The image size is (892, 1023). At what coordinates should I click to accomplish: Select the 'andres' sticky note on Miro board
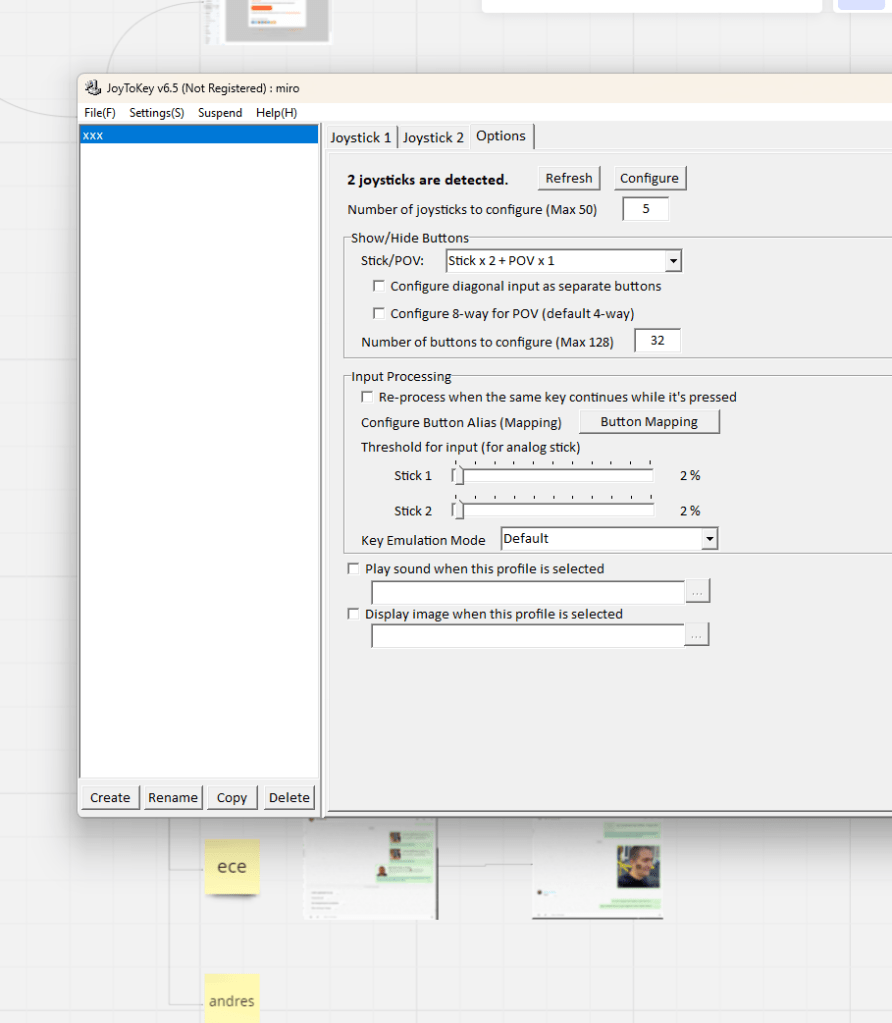click(x=232, y=998)
